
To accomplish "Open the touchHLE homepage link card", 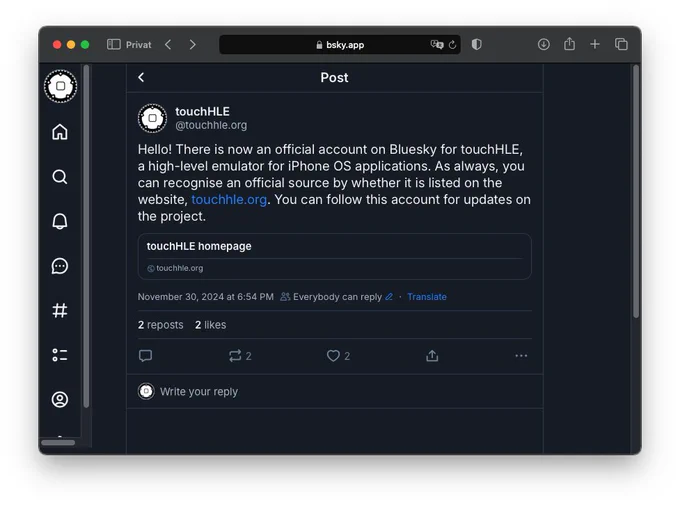I will pos(334,256).
